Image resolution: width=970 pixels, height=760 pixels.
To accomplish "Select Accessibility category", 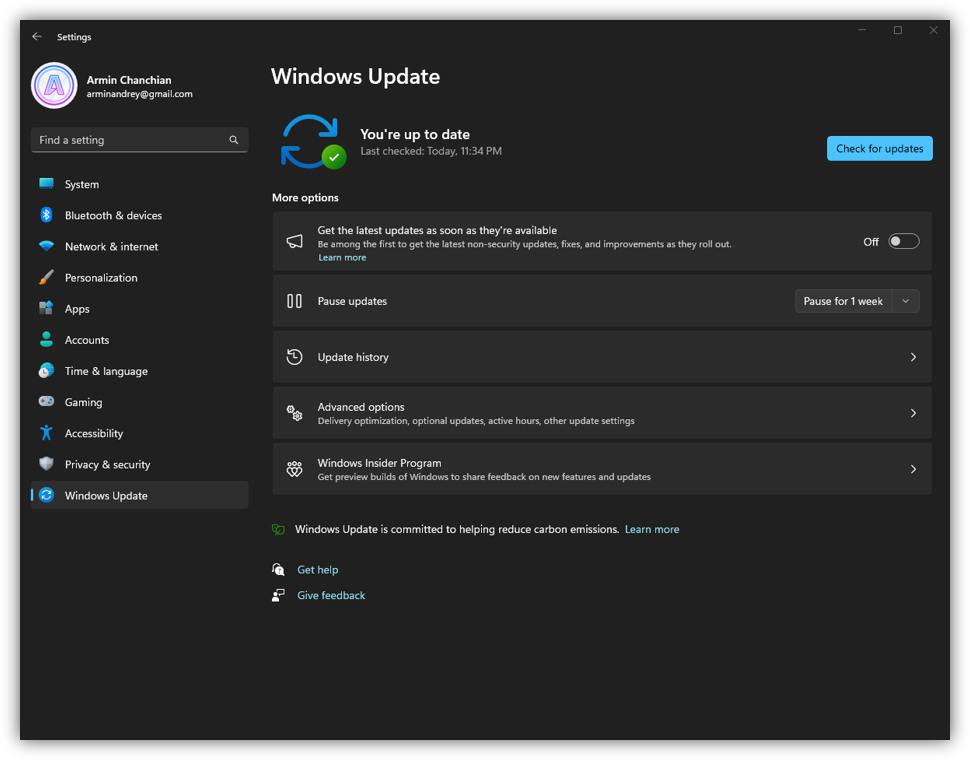I will 140,433.
